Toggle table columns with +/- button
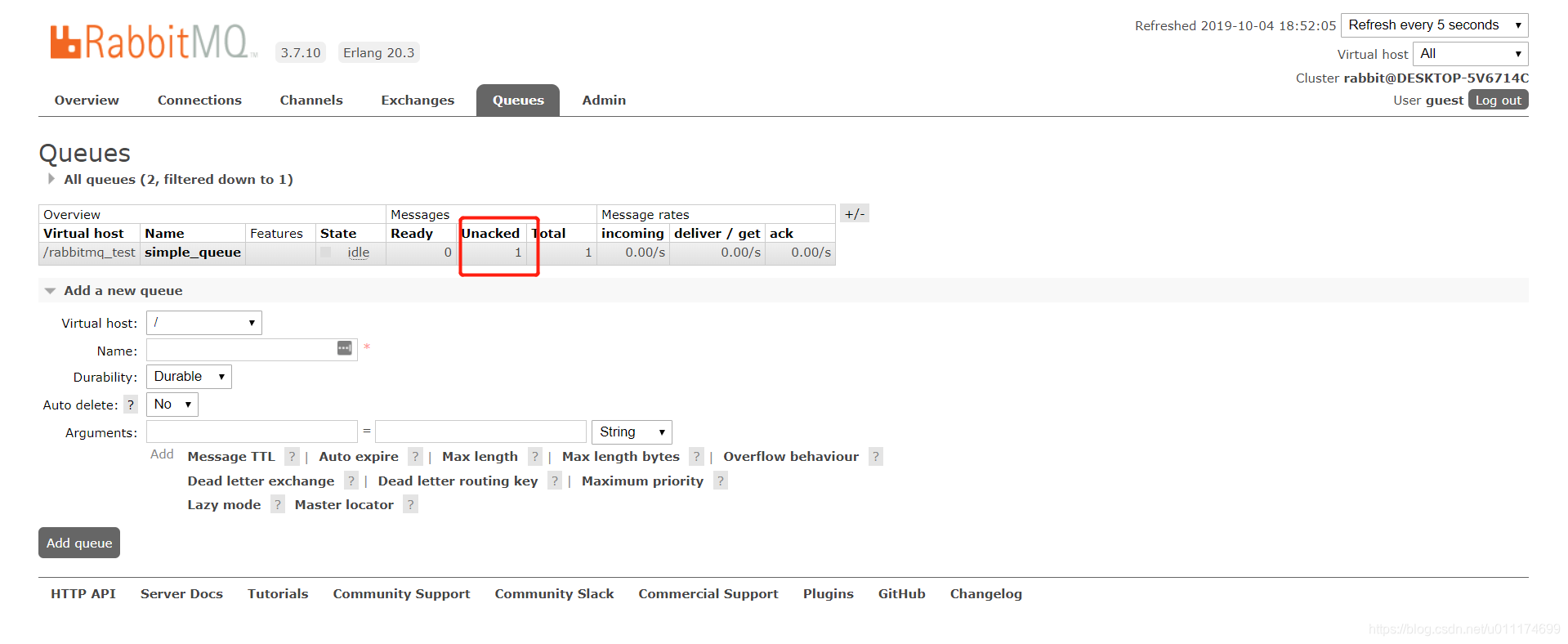 point(854,214)
